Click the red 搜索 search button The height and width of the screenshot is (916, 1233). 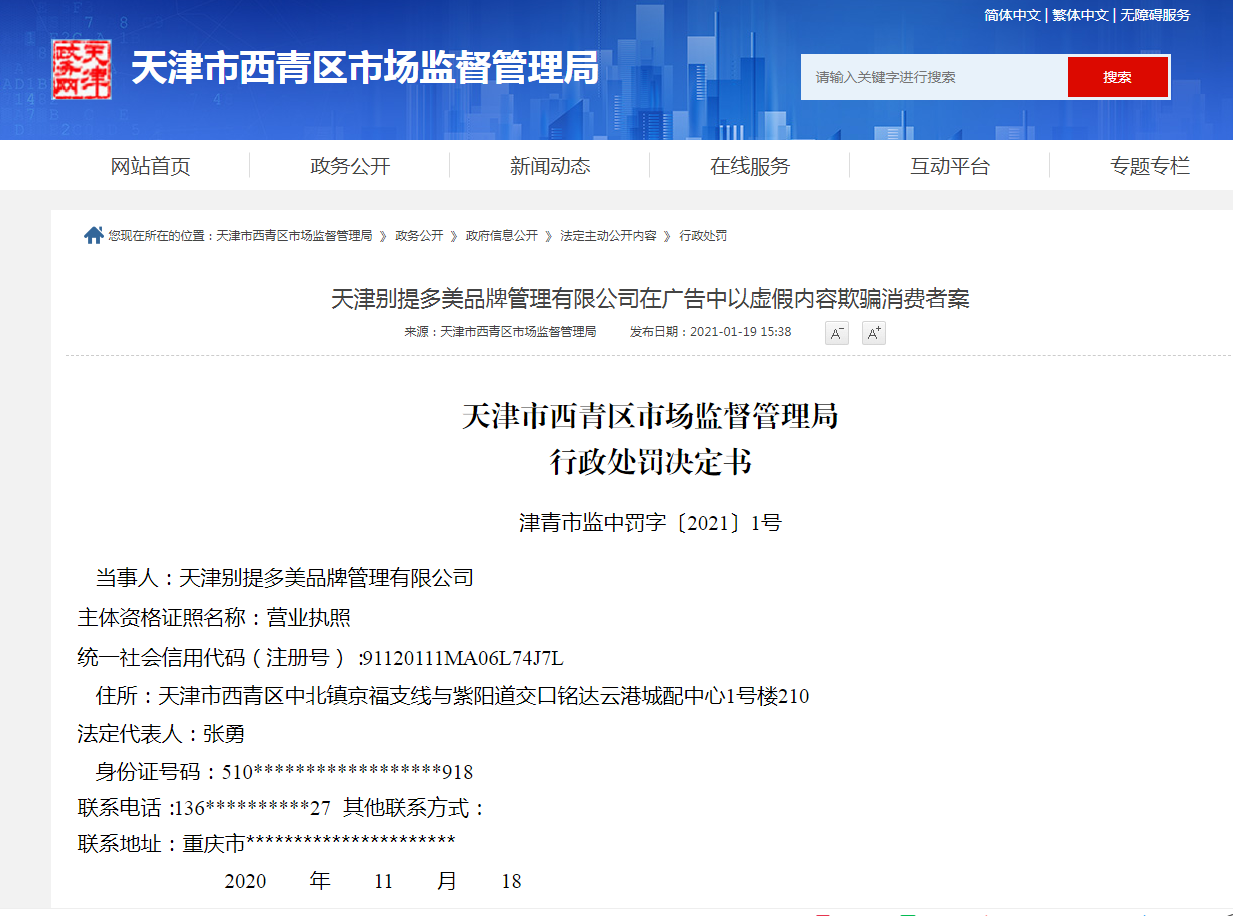[1117, 77]
